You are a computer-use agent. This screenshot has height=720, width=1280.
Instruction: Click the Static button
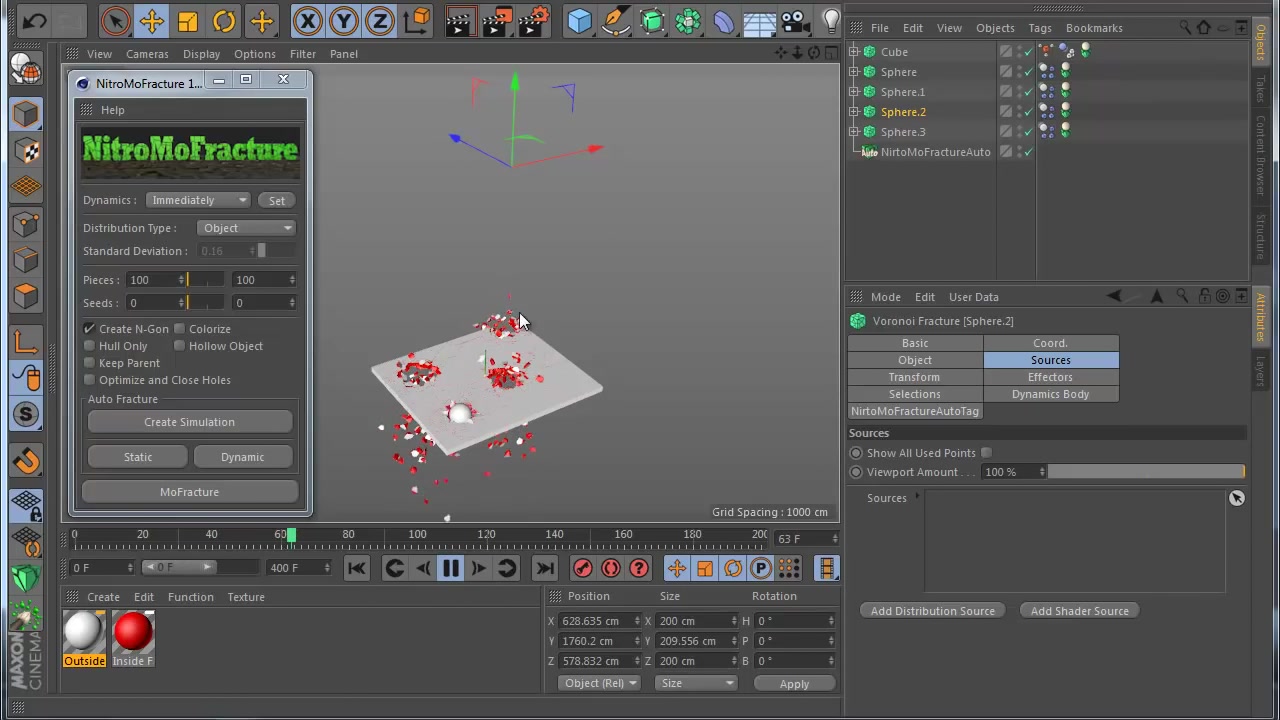[138, 457]
